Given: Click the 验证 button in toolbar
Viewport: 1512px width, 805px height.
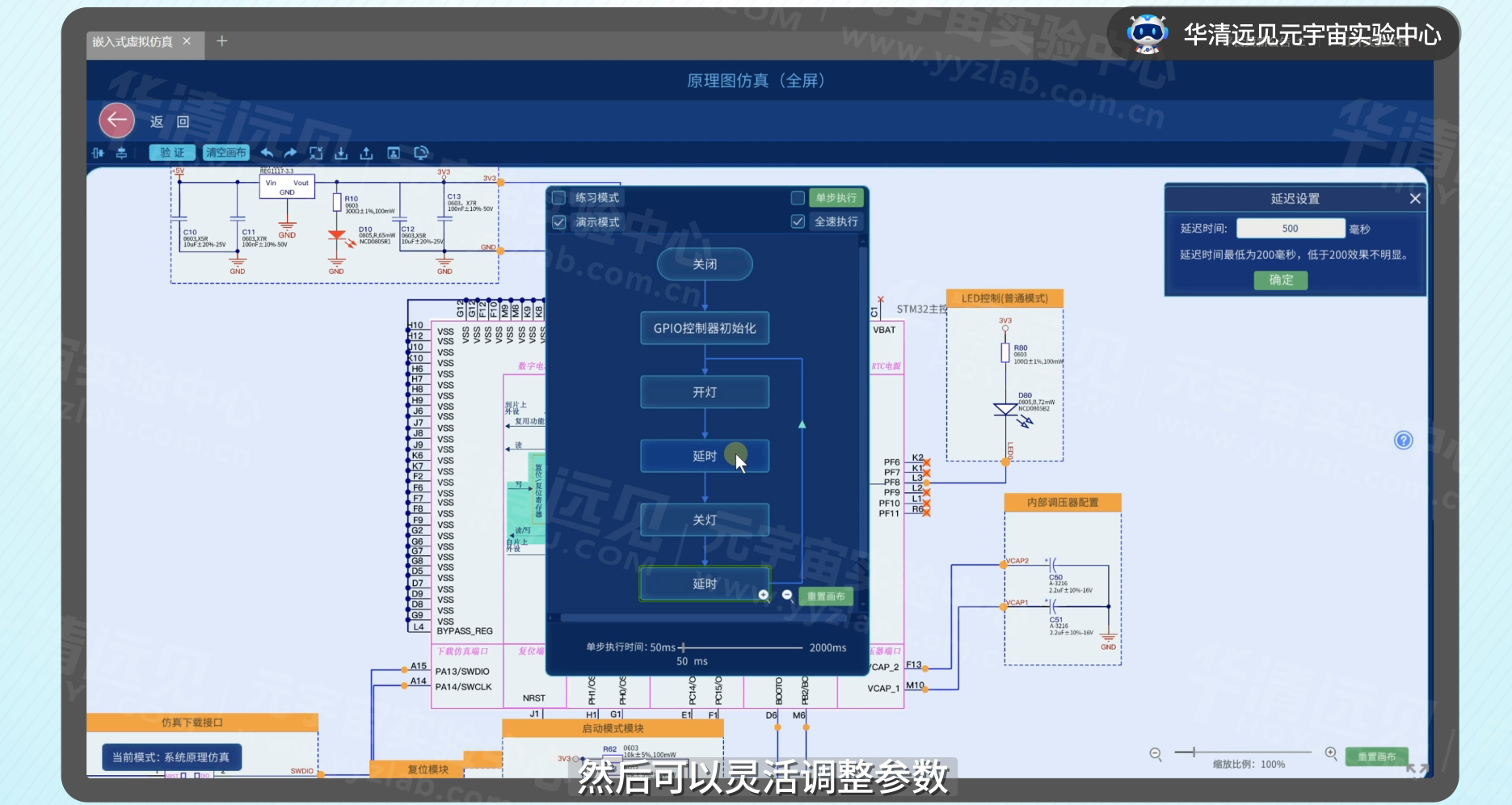Looking at the screenshot, I should pyautogui.click(x=171, y=152).
